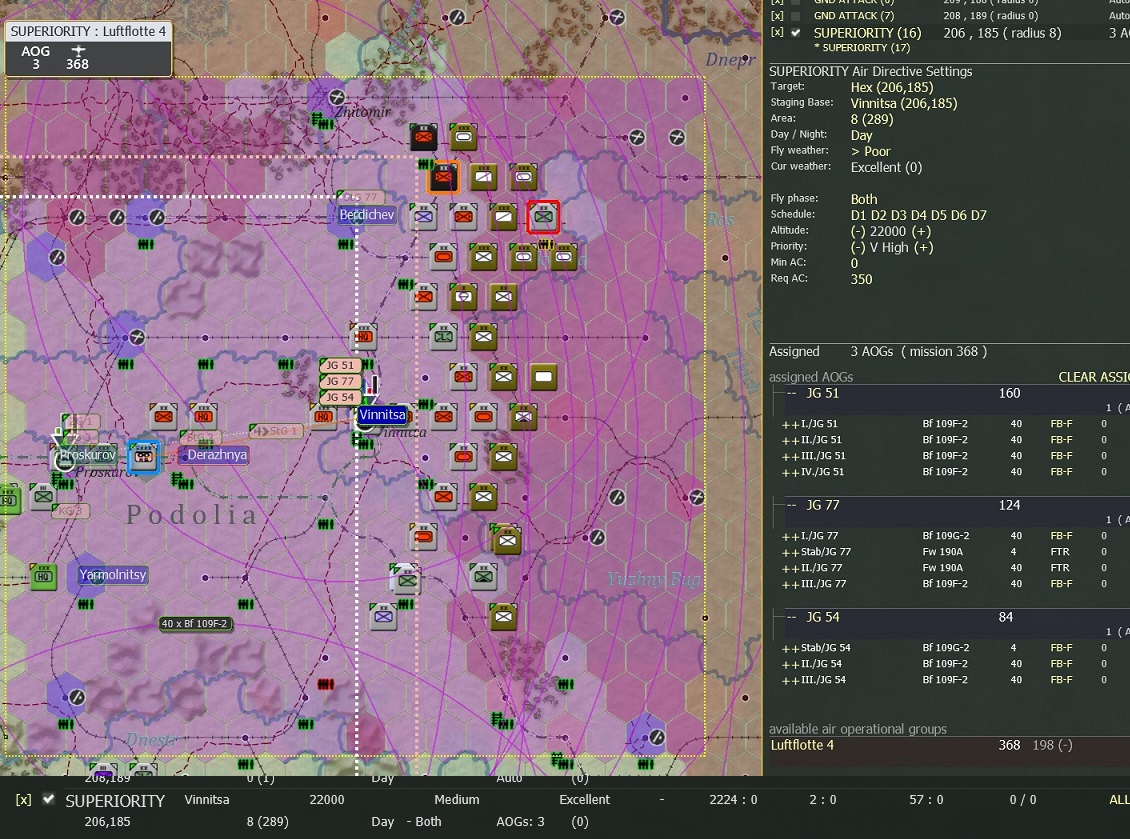Expand the Stab/JG 54 row
Image resolution: width=1130 pixels, height=839 pixels.
[791, 648]
